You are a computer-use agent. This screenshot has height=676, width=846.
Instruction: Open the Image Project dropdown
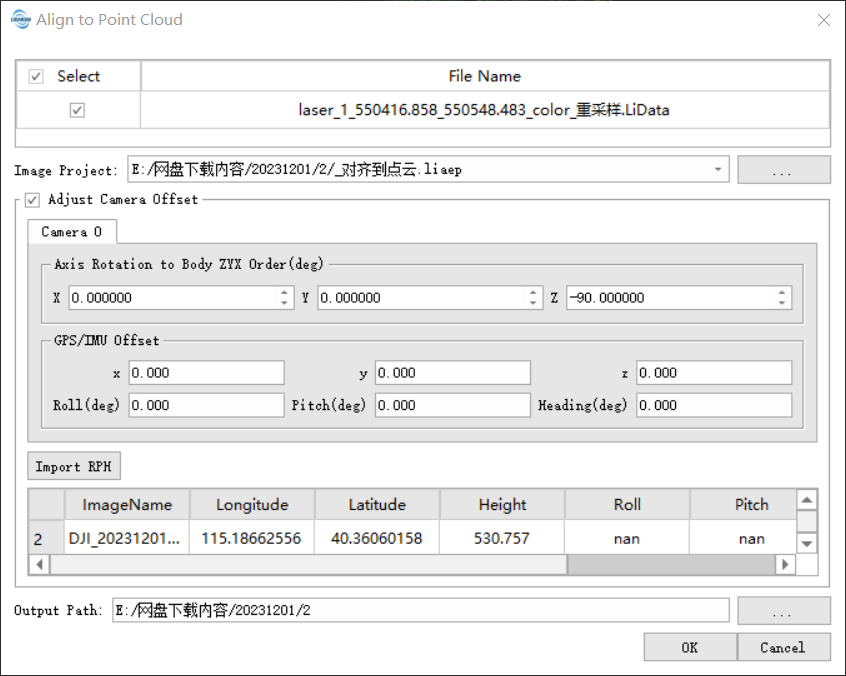pyautogui.click(x=718, y=170)
